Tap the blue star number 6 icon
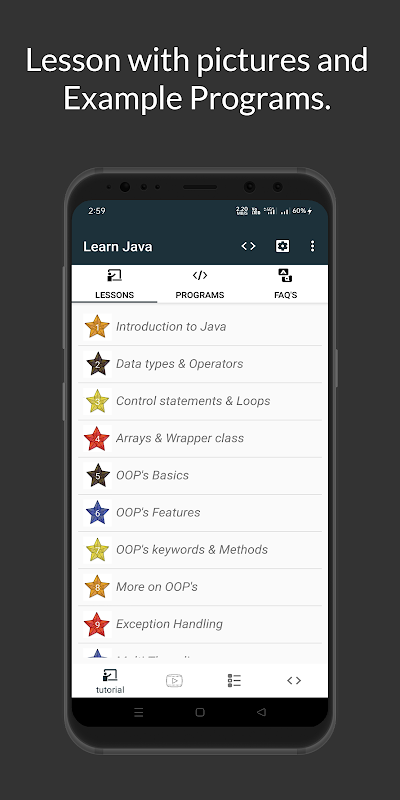Viewport: 400px width, 800px height. pyautogui.click(x=97, y=512)
